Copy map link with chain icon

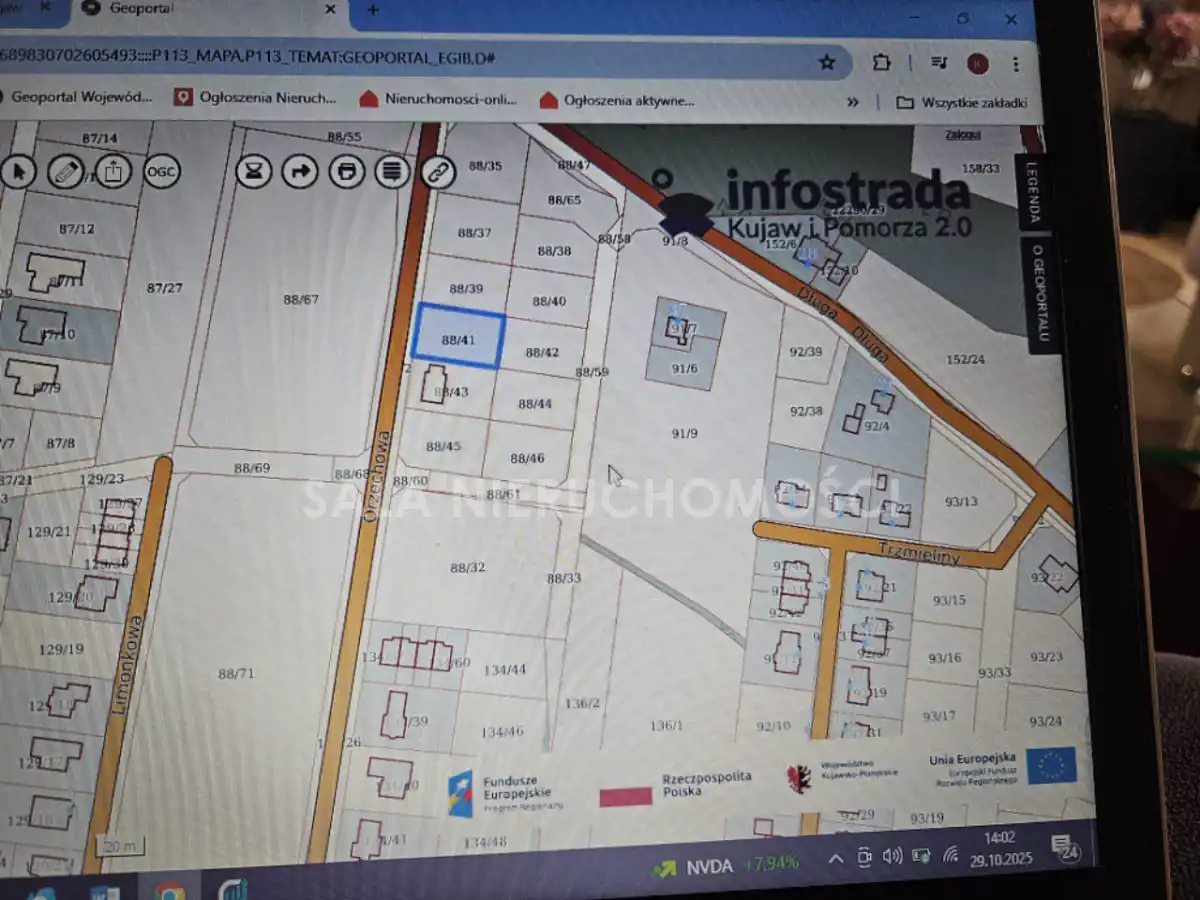tap(437, 172)
